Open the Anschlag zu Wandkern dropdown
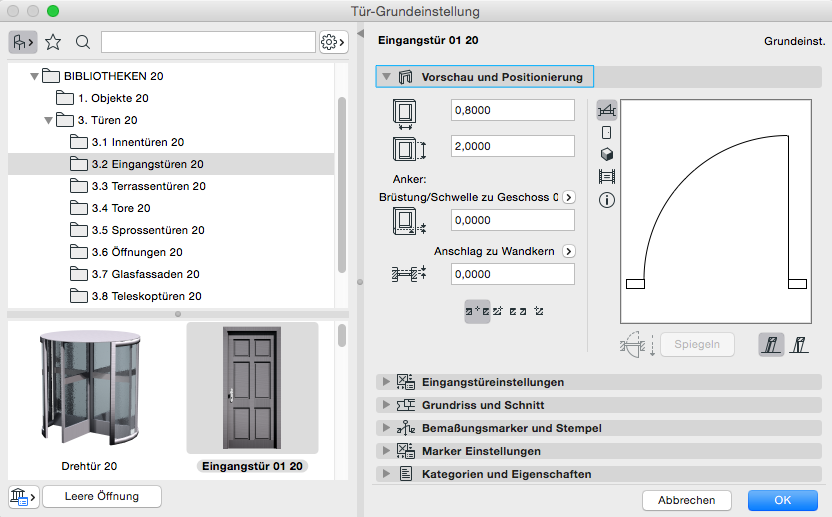The height and width of the screenshot is (517, 832). pos(569,251)
